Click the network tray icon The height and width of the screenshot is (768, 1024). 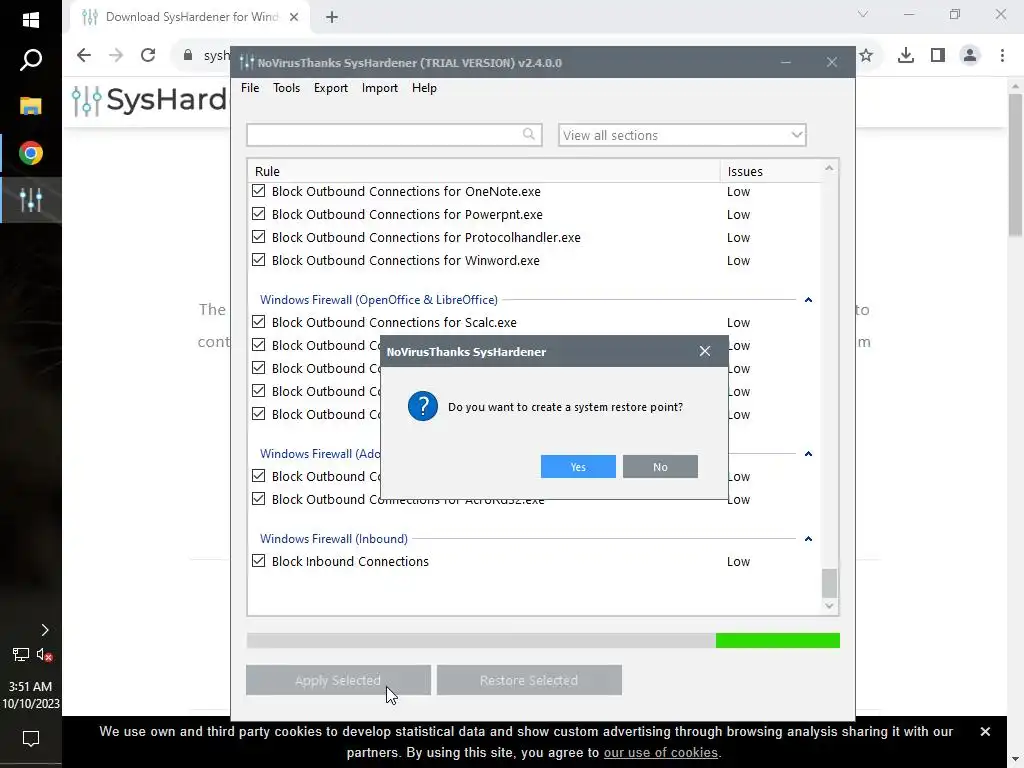(x=20, y=654)
